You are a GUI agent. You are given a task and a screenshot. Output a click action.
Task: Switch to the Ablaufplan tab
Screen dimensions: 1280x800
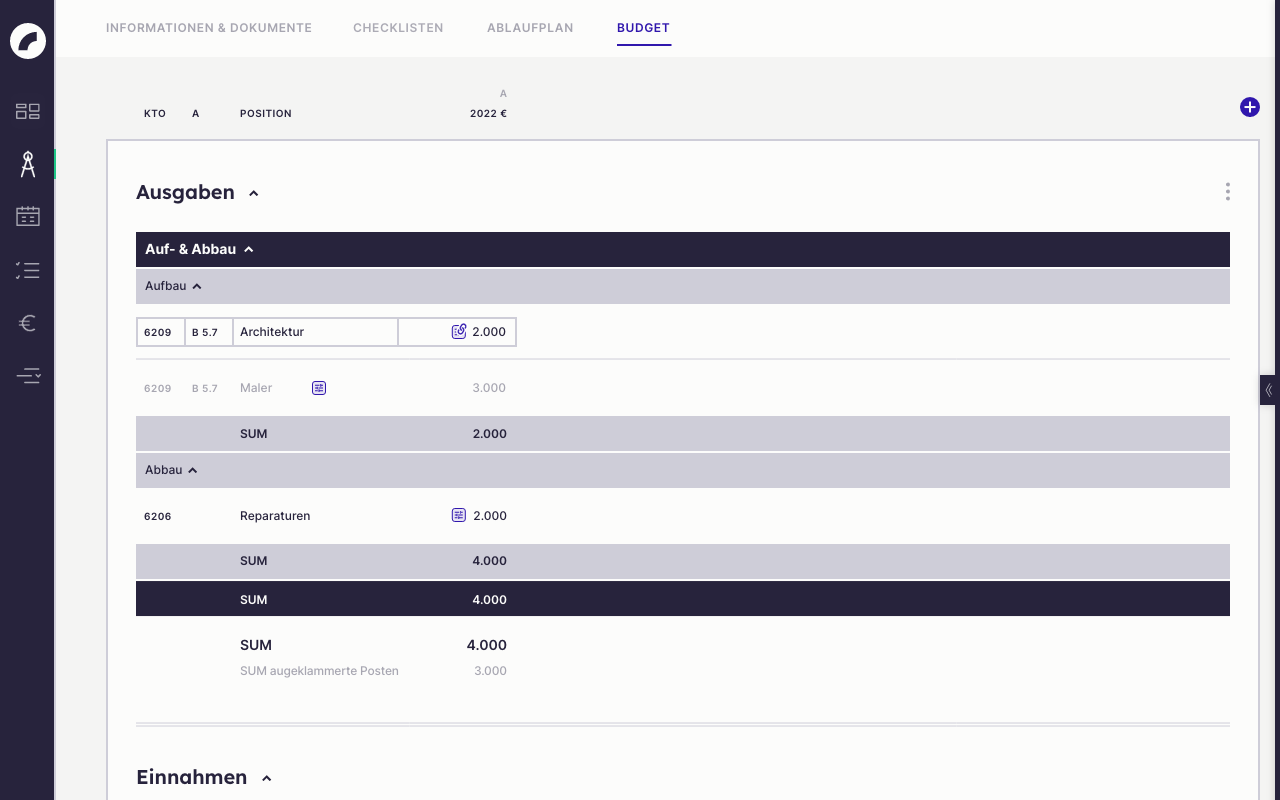(530, 28)
